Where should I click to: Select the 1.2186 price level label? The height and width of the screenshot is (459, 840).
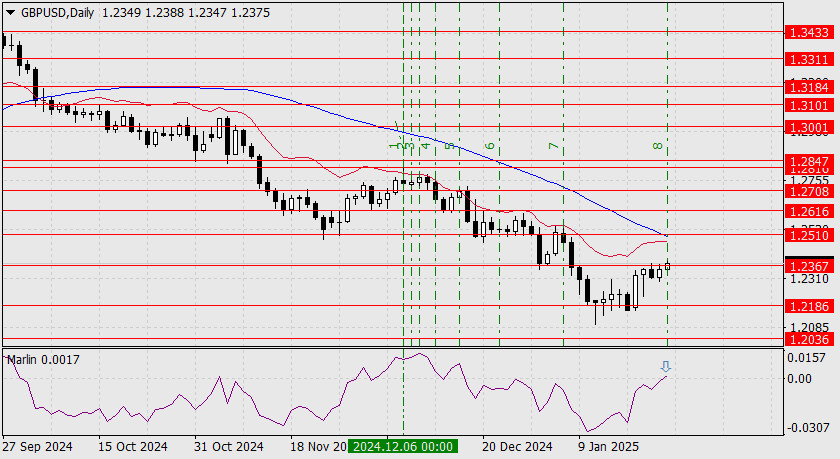[x=809, y=306]
